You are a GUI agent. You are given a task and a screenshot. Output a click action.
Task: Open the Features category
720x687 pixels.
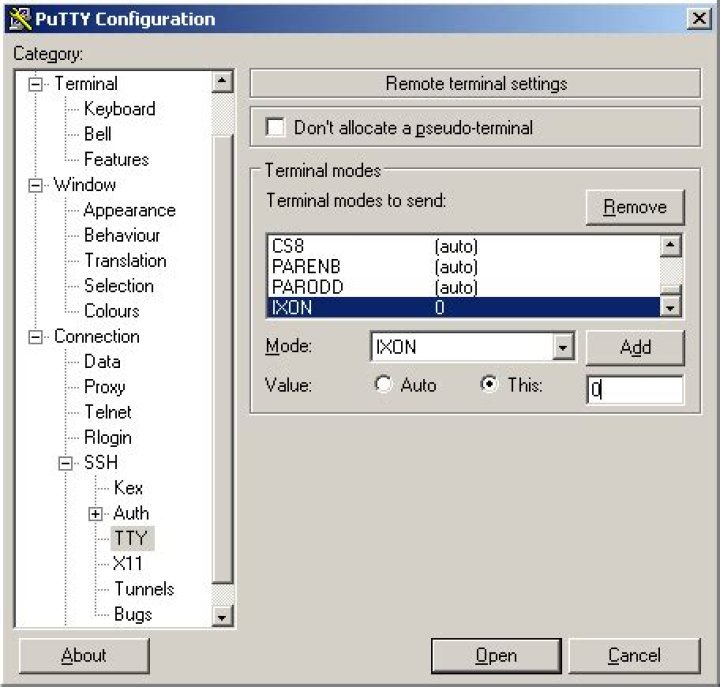pyautogui.click(x=116, y=160)
